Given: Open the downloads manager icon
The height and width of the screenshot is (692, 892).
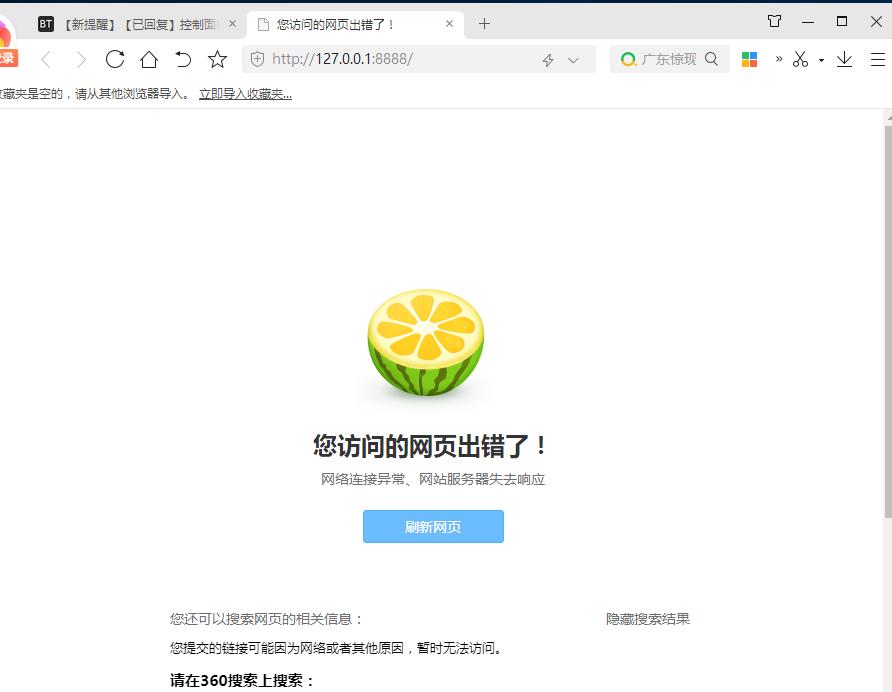Looking at the screenshot, I should 844,59.
